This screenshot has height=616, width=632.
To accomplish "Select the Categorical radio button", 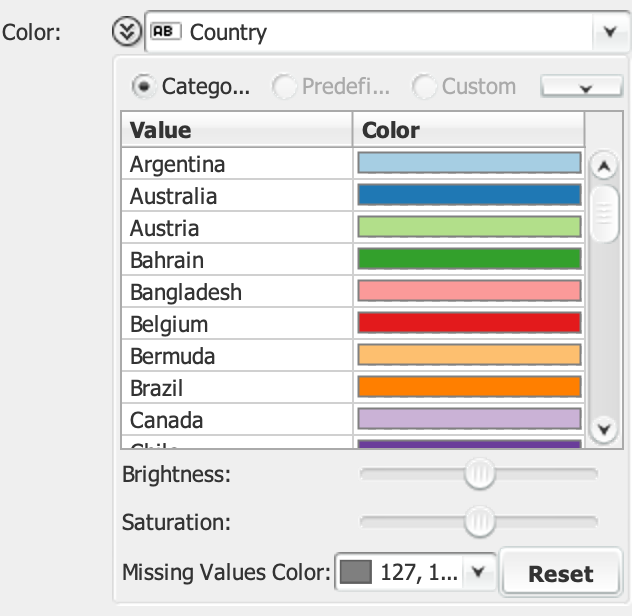I will (x=144, y=87).
